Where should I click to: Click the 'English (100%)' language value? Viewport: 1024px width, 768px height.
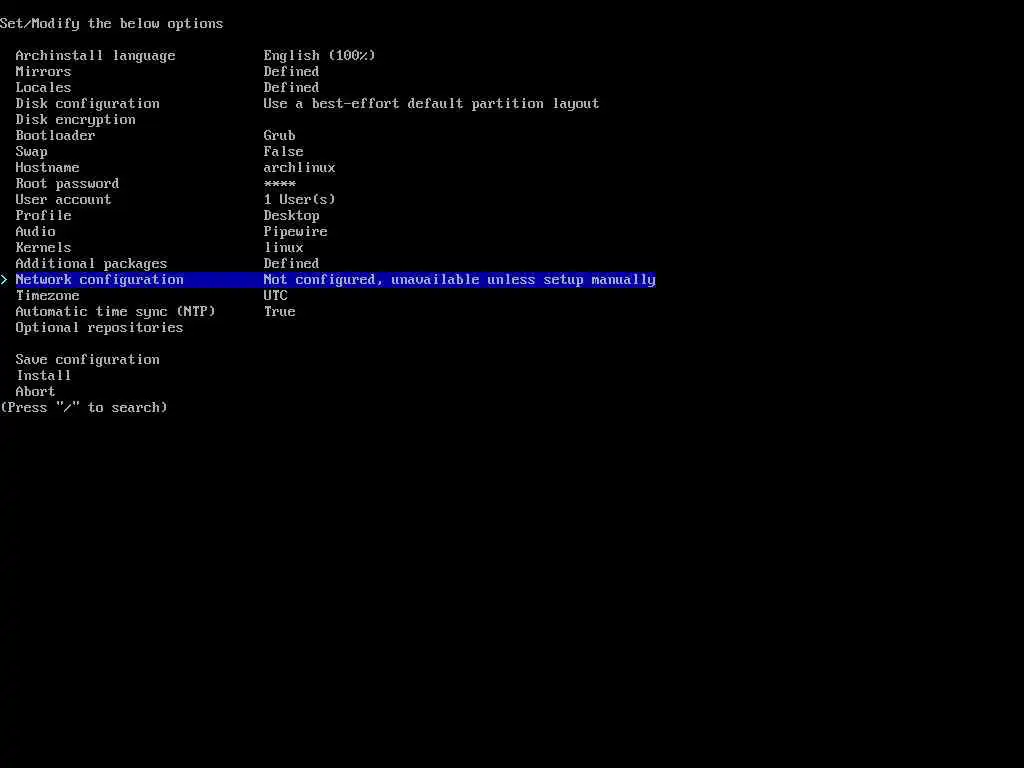point(319,56)
